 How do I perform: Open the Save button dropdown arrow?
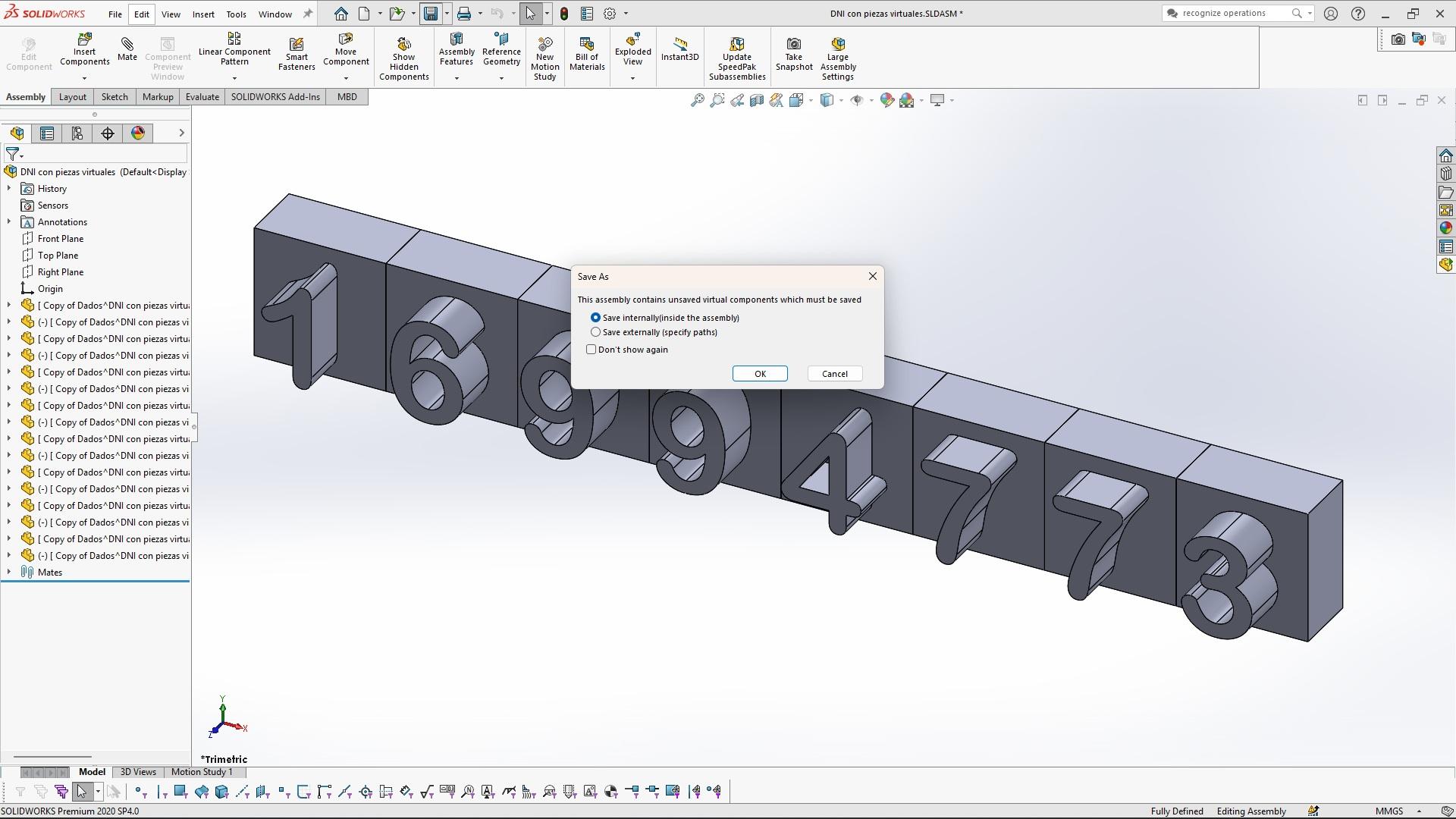[447, 14]
